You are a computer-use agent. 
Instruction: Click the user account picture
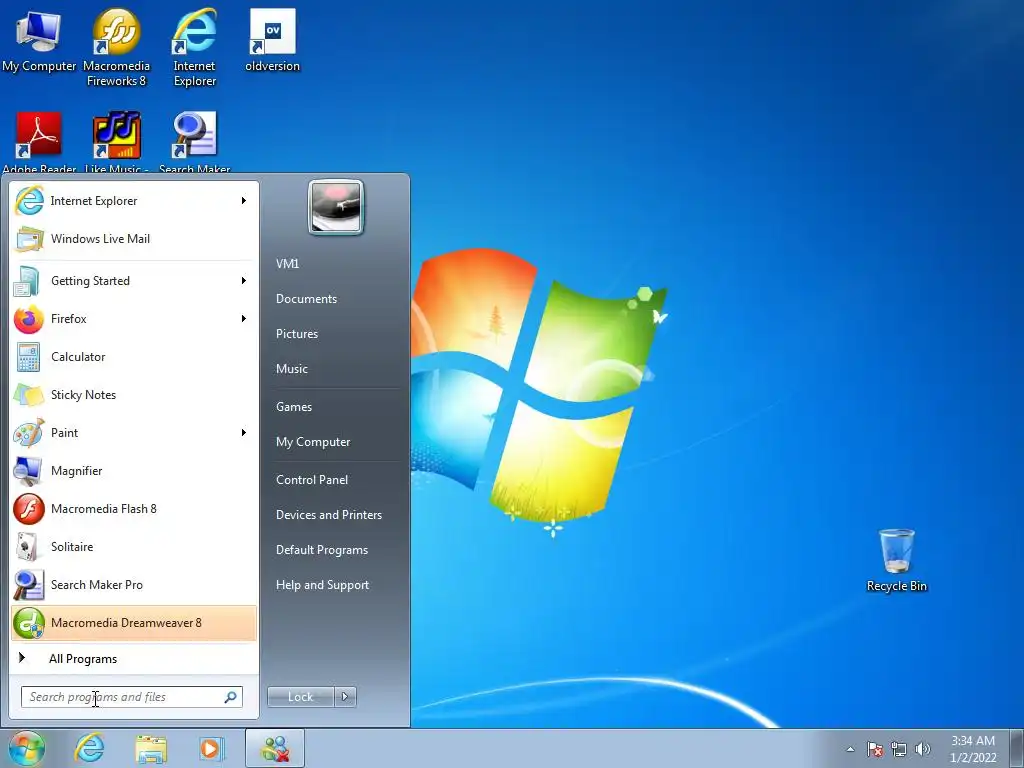click(336, 207)
